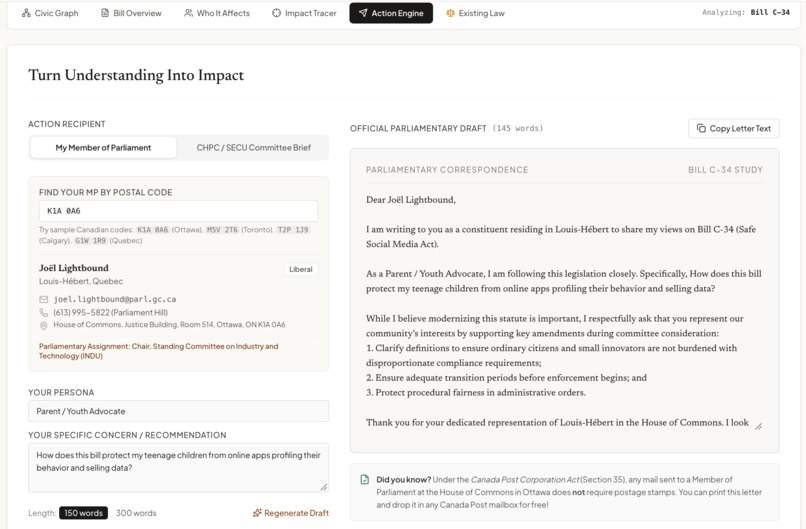Click the Dear Joël Lightbound salutation
This screenshot has width=806, height=529.
tap(411, 200)
